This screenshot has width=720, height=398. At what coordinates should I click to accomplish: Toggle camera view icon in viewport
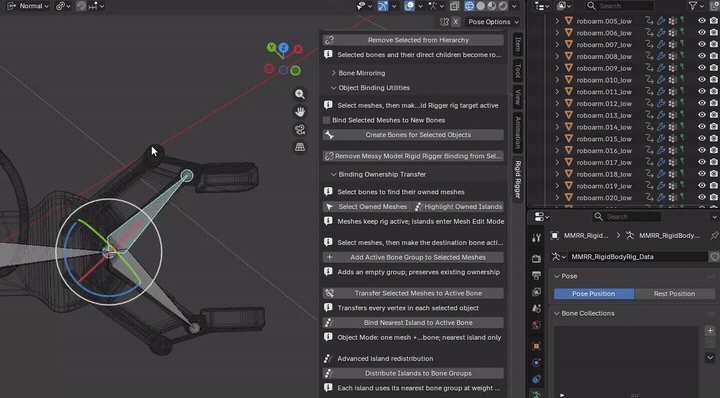click(x=300, y=129)
